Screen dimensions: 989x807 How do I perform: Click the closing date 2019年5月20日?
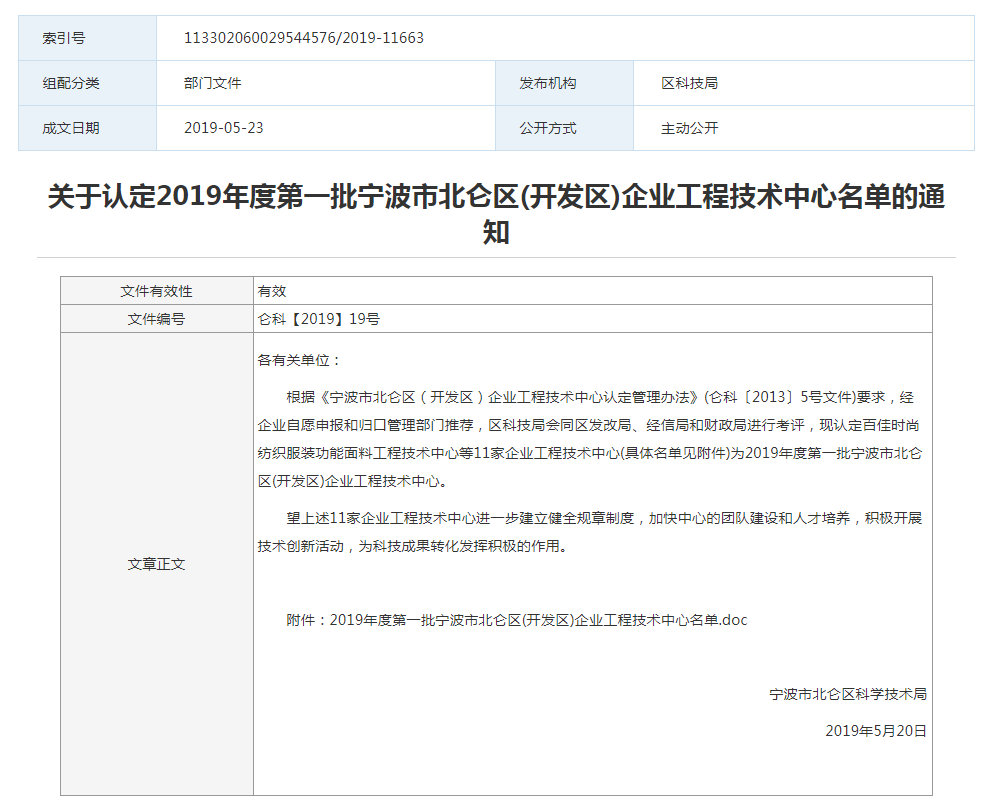pyautogui.click(x=876, y=731)
